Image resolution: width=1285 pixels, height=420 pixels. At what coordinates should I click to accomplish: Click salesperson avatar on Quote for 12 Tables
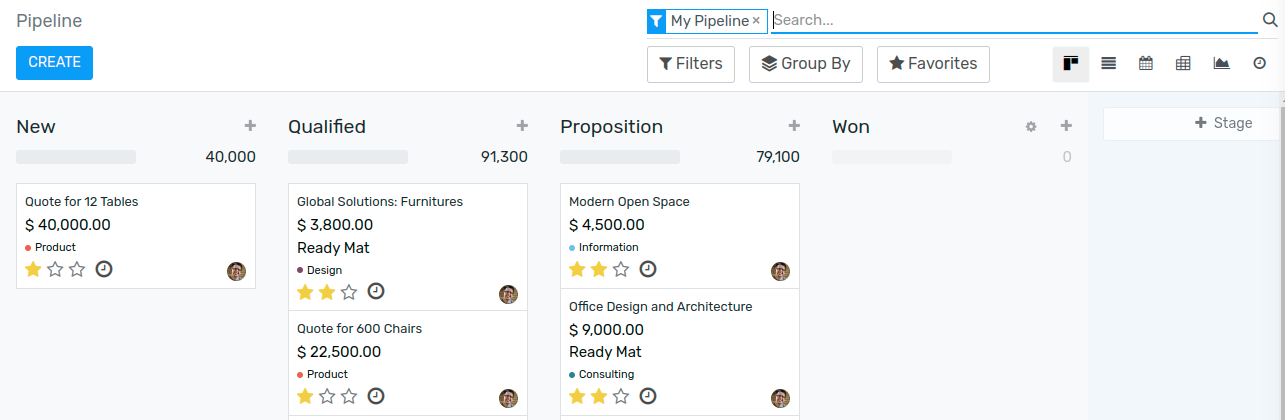tap(236, 271)
